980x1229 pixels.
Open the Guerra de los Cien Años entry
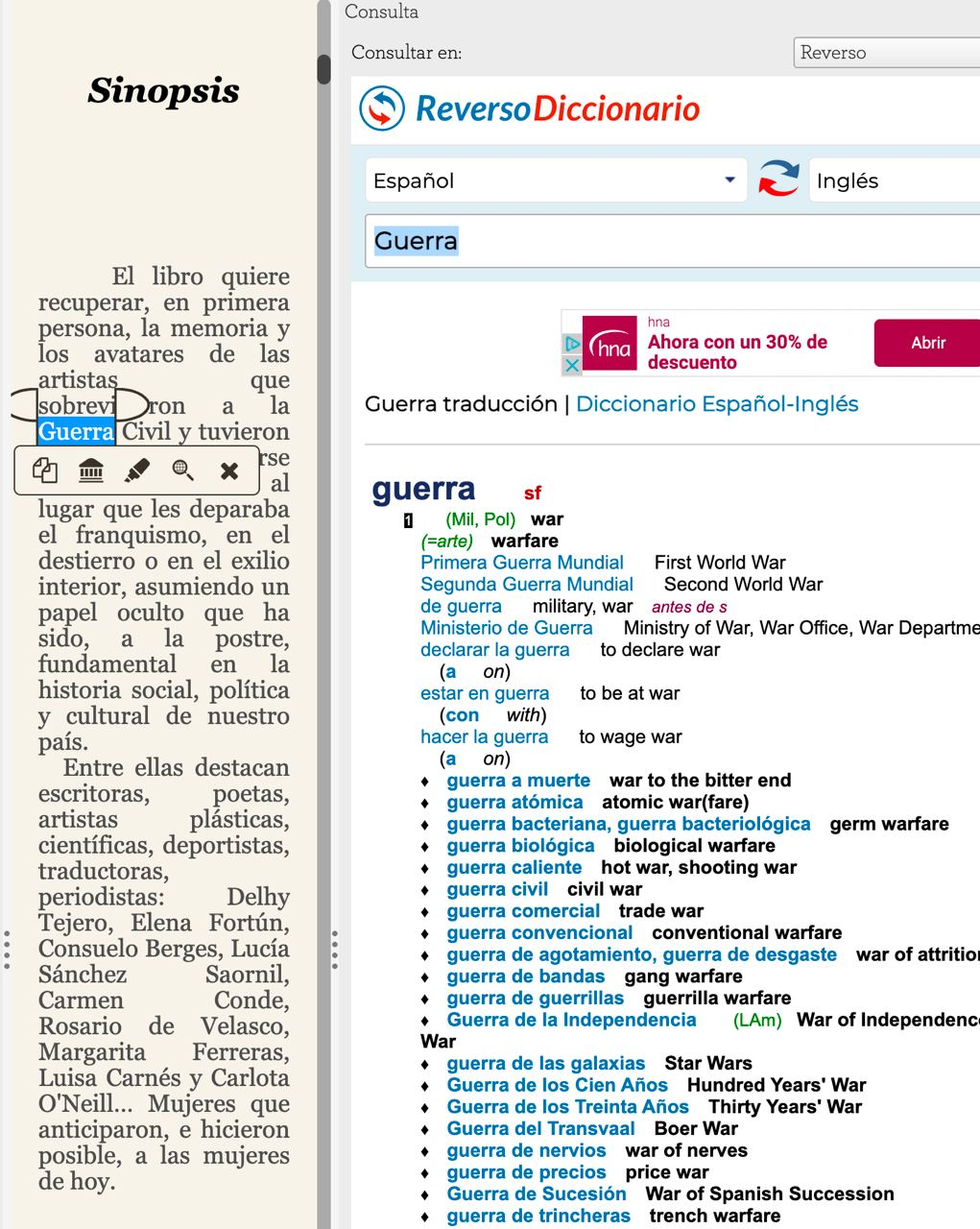pyautogui.click(x=557, y=1086)
